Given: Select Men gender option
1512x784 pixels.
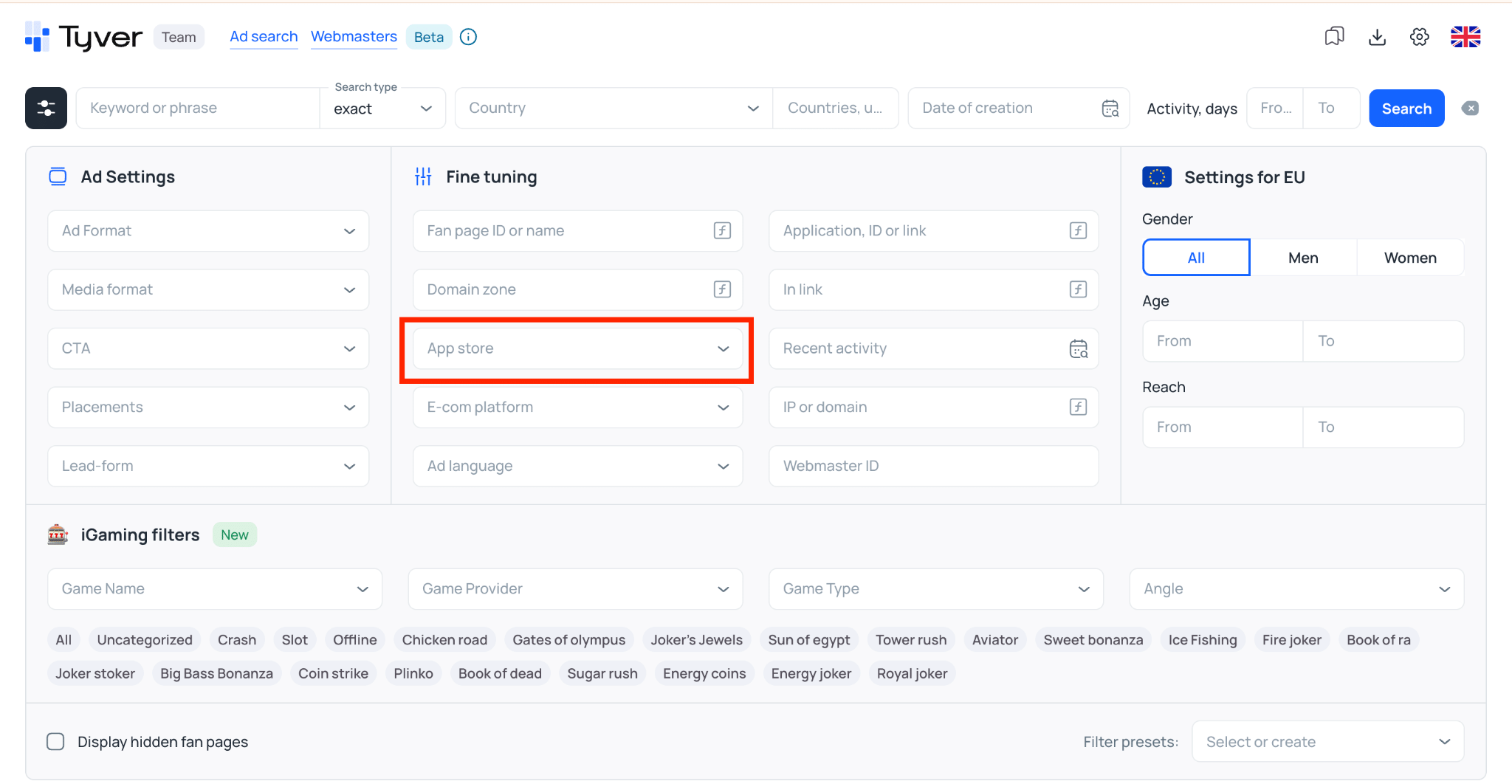Looking at the screenshot, I should click(x=1303, y=258).
